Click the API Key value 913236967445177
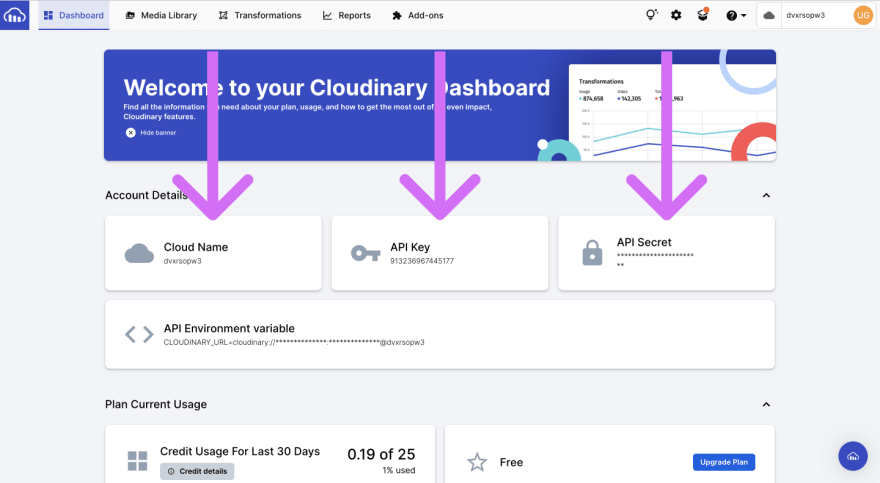The image size is (880, 483). (x=422, y=261)
